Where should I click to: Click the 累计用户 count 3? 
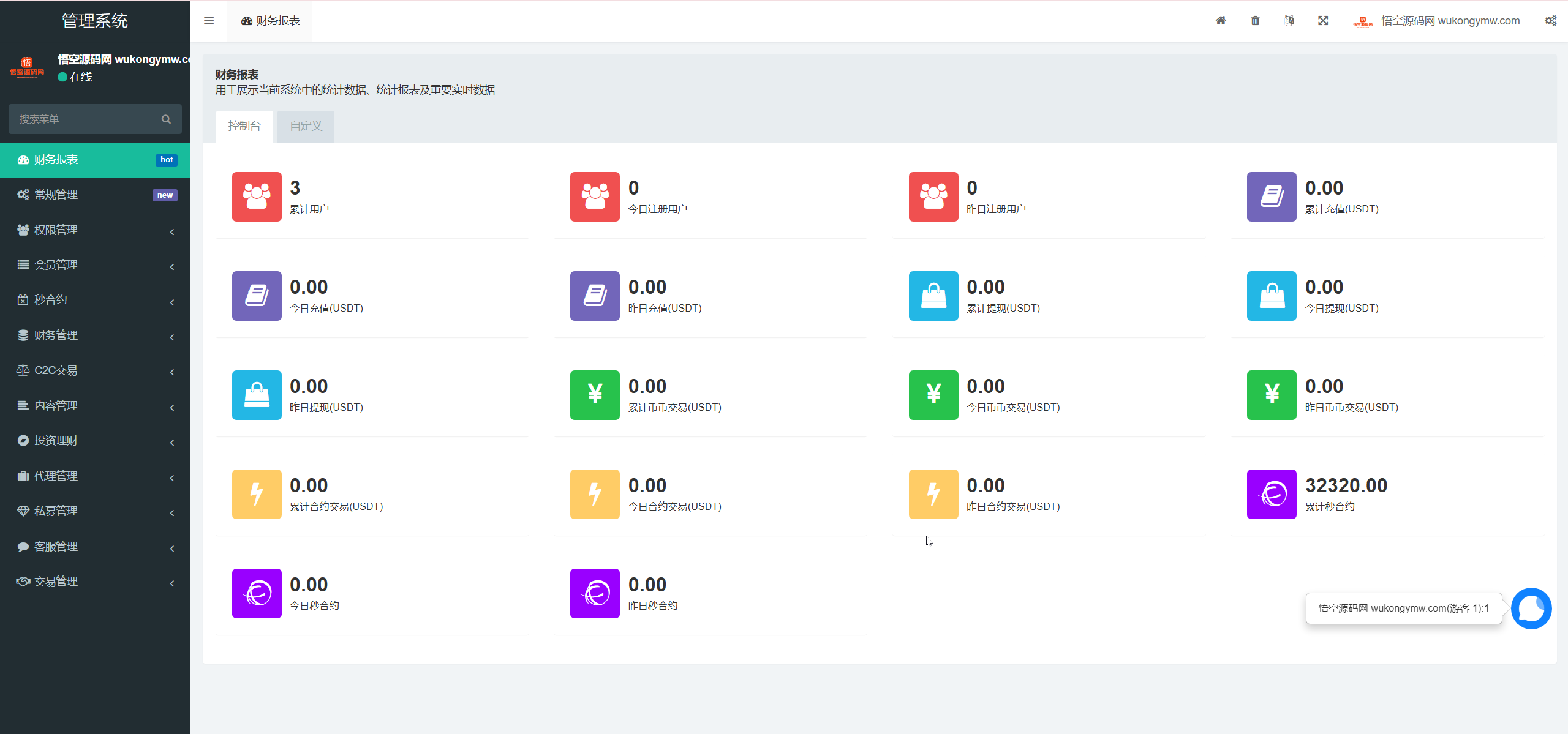coord(295,188)
